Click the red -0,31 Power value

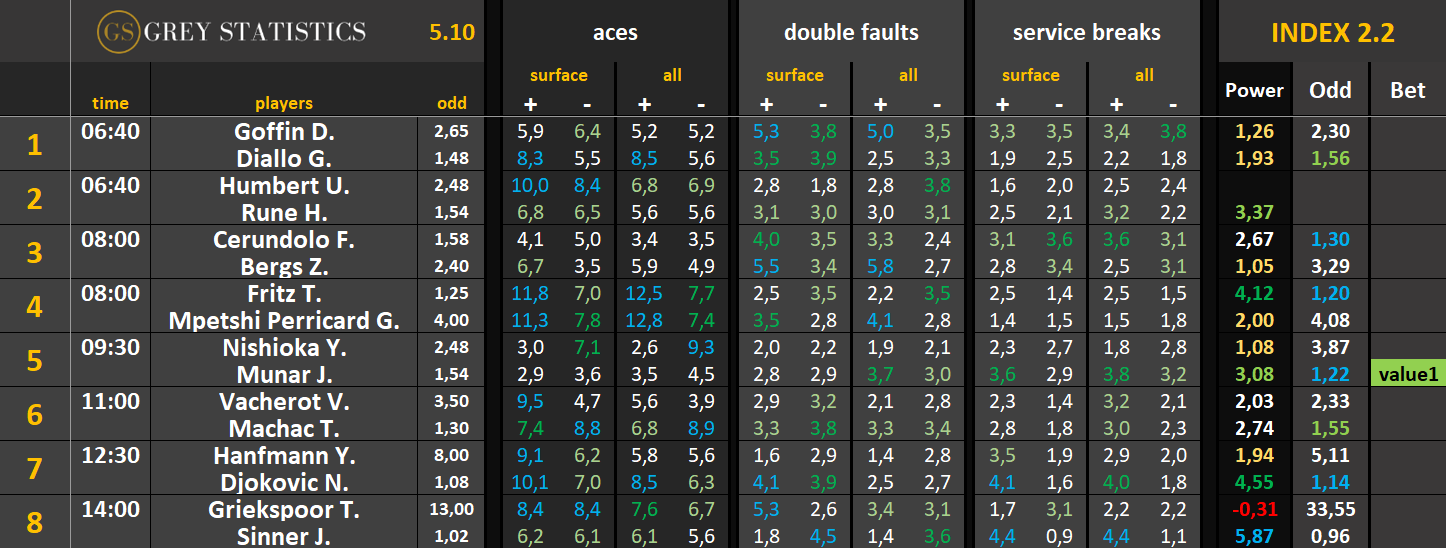pyautogui.click(x=1254, y=510)
